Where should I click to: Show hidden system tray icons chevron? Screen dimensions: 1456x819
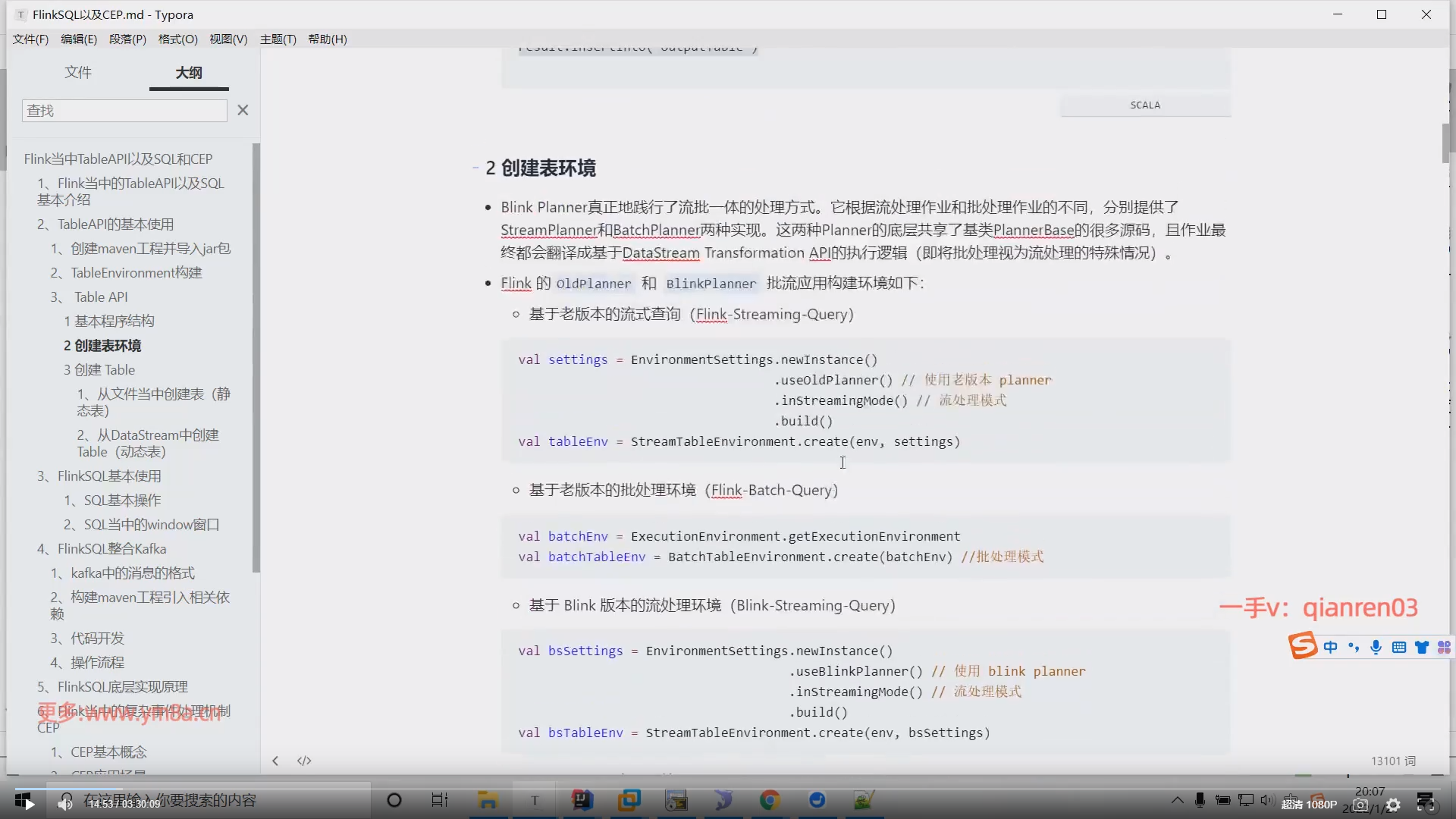pos(1177,800)
